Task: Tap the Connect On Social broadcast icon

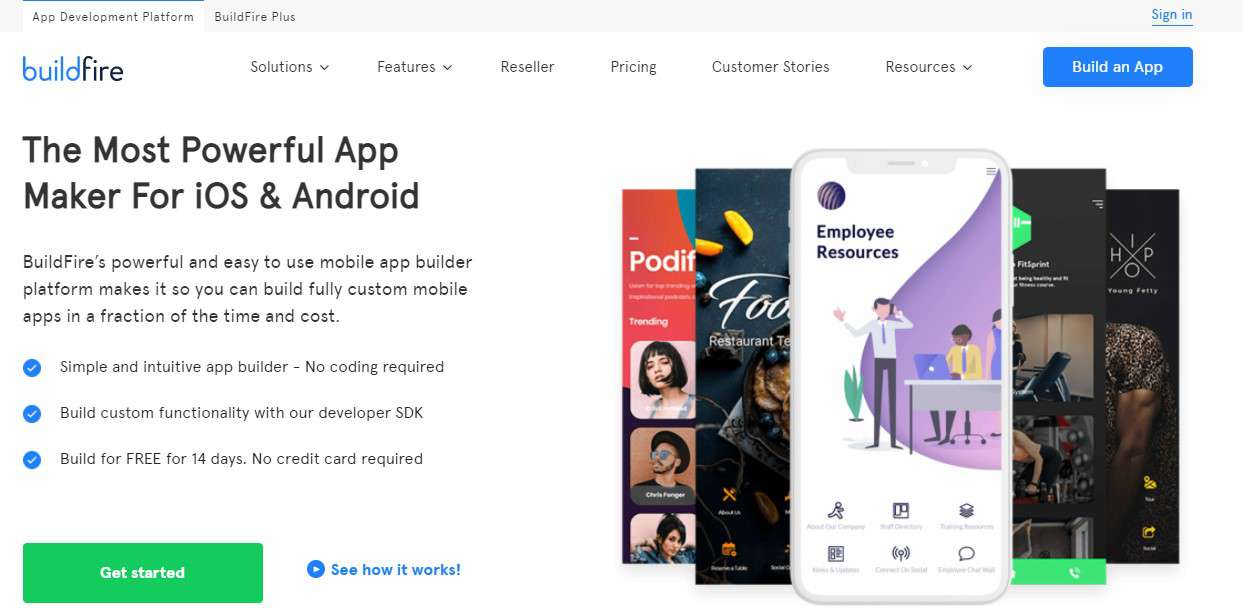Action: click(x=901, y=553)
